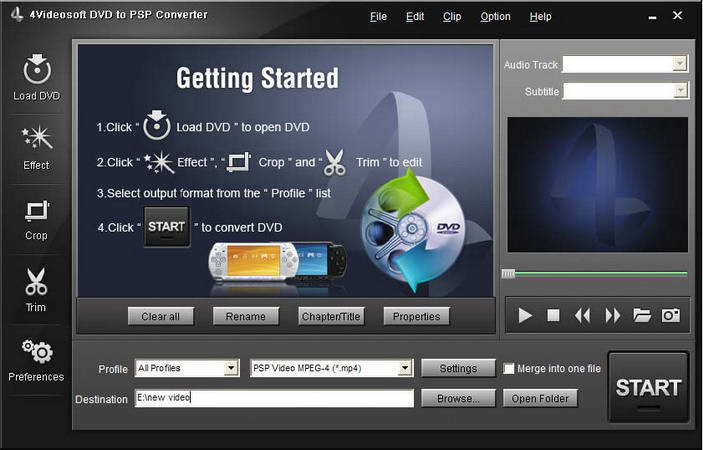This screenshot has width=703, height=450.
Task: Click the large START convert button
Action: 648,387
